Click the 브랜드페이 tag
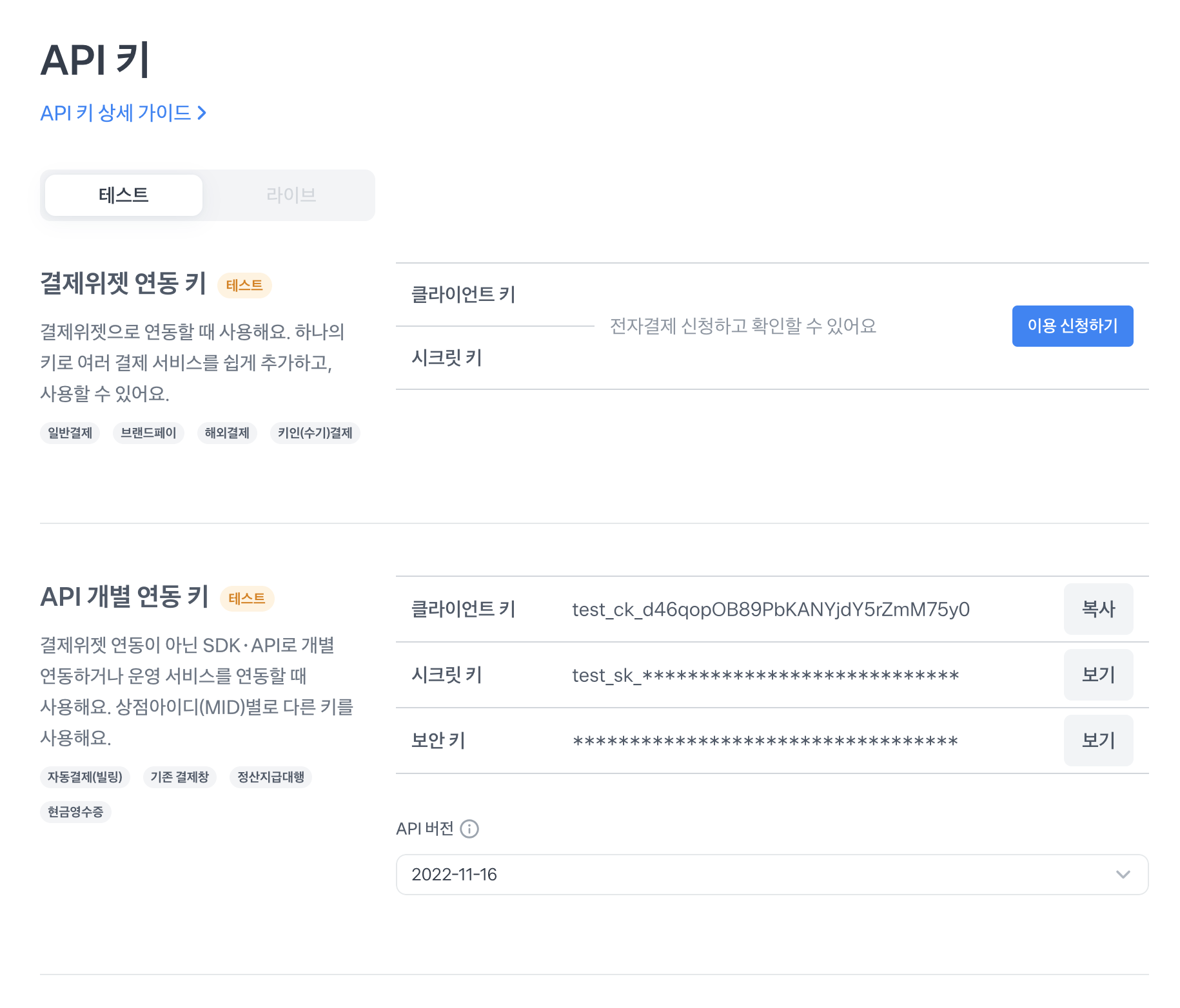 pyautogui.click(x=148, y=433)
